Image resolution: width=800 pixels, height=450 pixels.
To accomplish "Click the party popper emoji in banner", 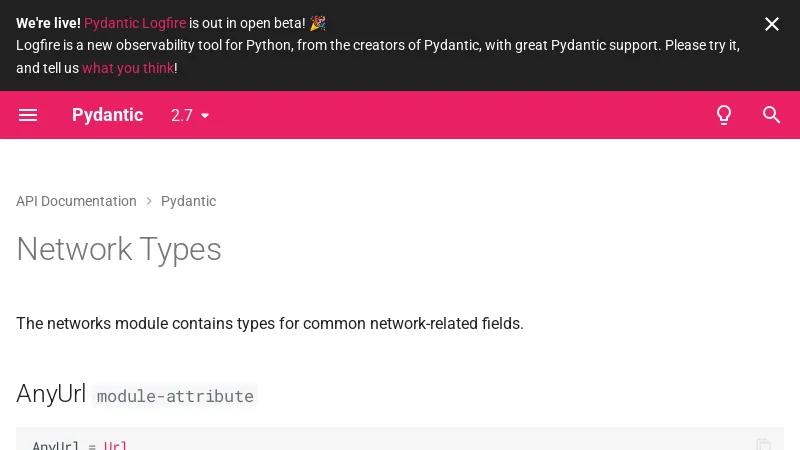I will click(x=318, y=23).
